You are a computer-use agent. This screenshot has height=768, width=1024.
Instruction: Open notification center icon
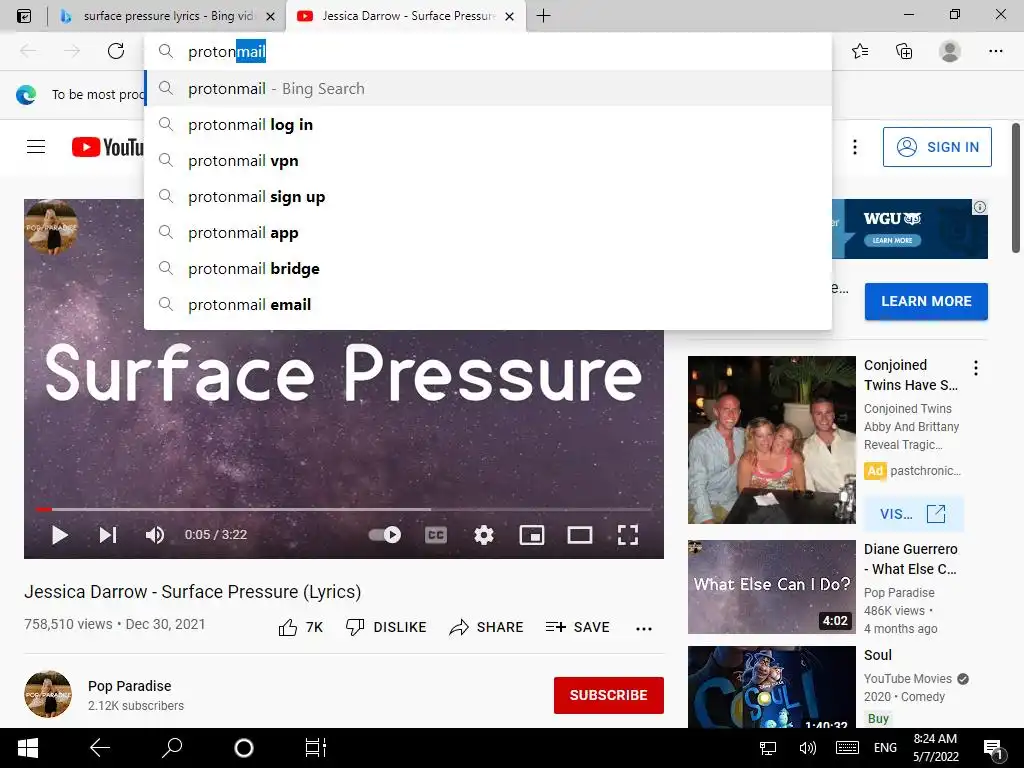pos(993,749)
